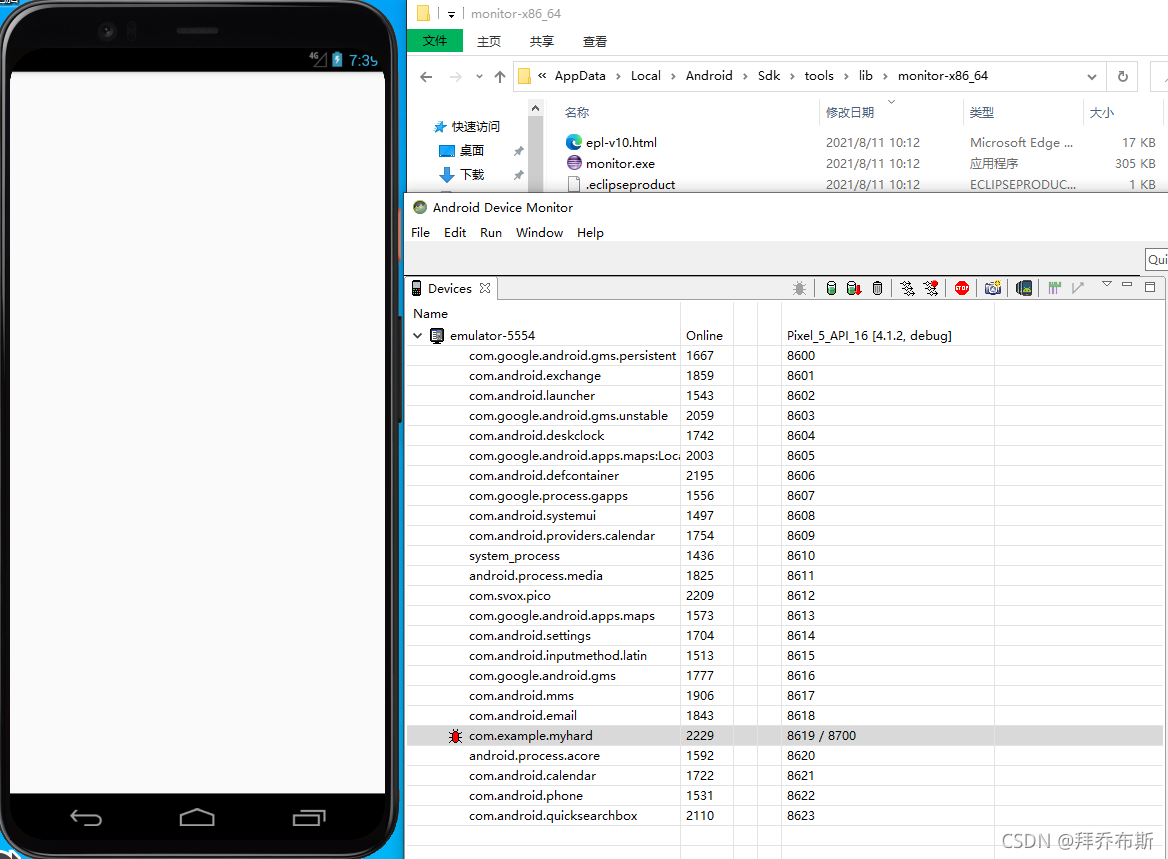Click the red bug icon beside com.example.myhard

455,736
